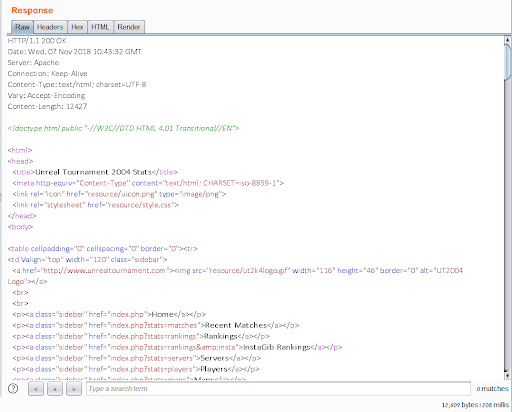Click the plus search options button
The image size is (512, 412).
click(x=55, y=389)
